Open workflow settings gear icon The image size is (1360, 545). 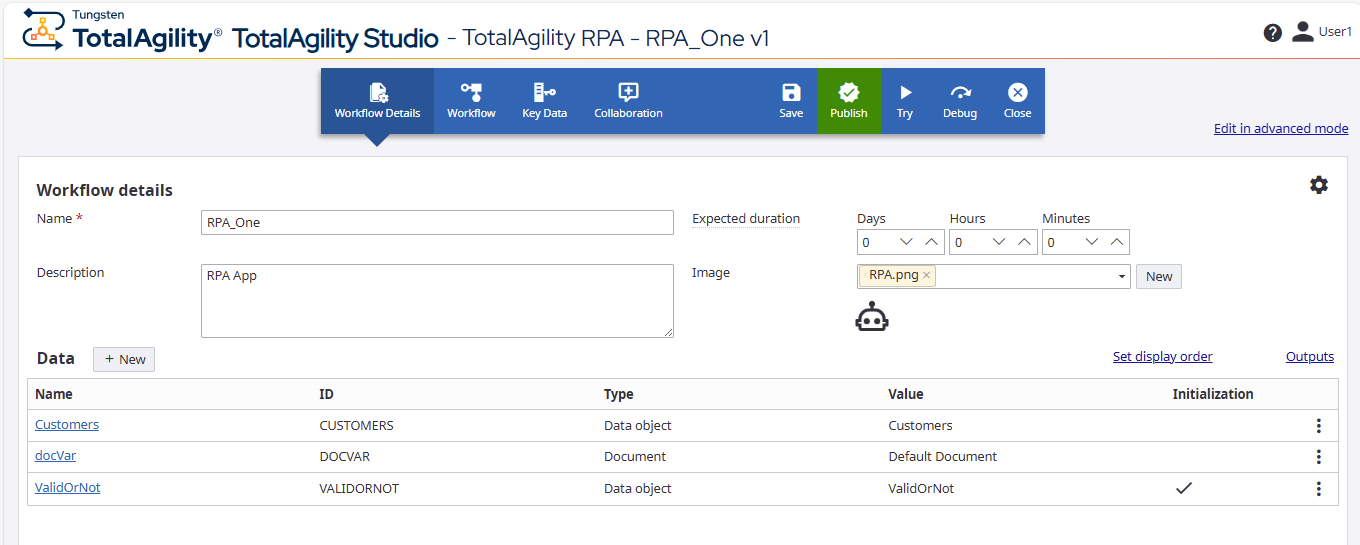[1319, 185]
